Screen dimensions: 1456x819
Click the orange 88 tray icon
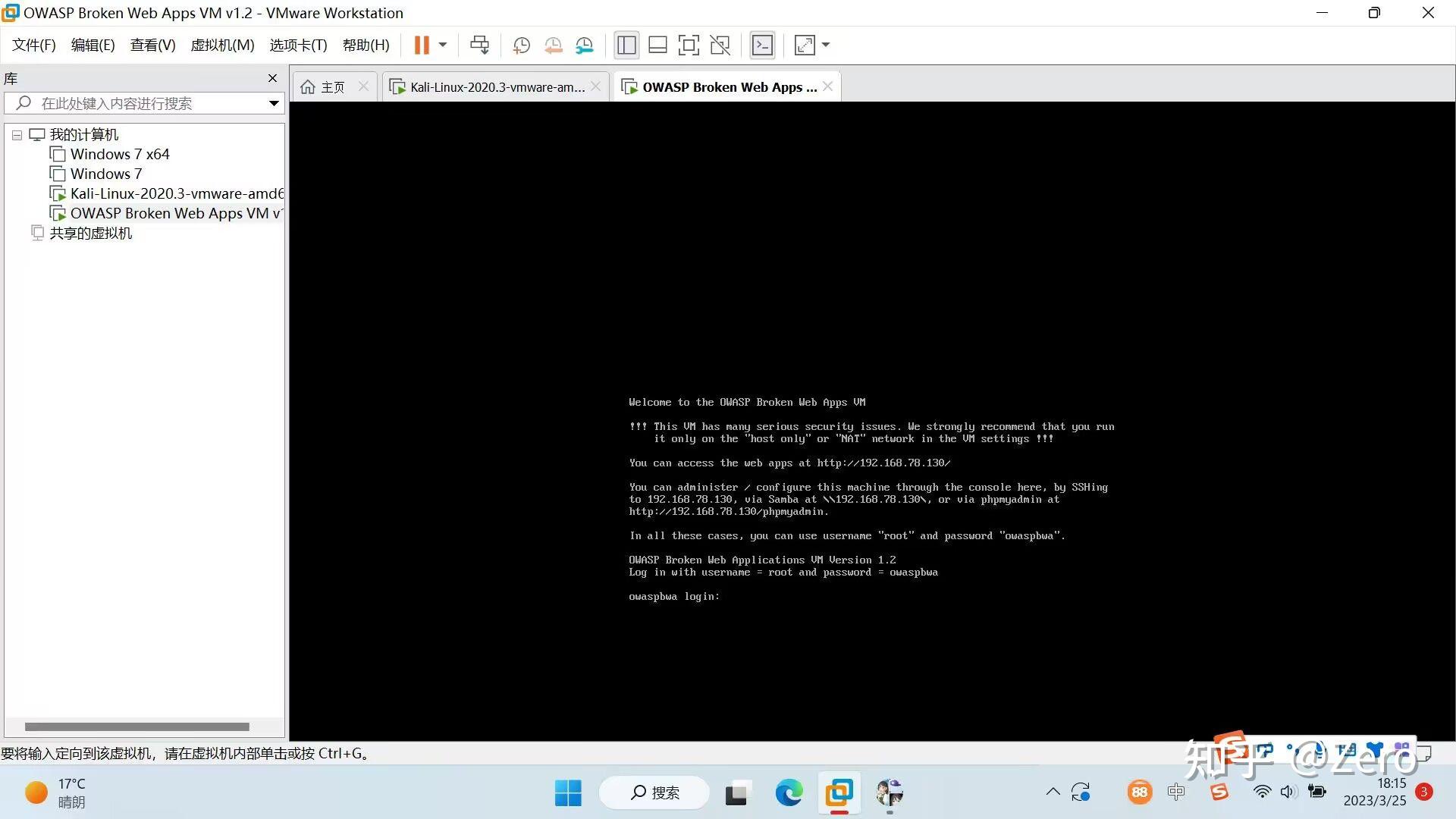click(x=1139, y=792)
